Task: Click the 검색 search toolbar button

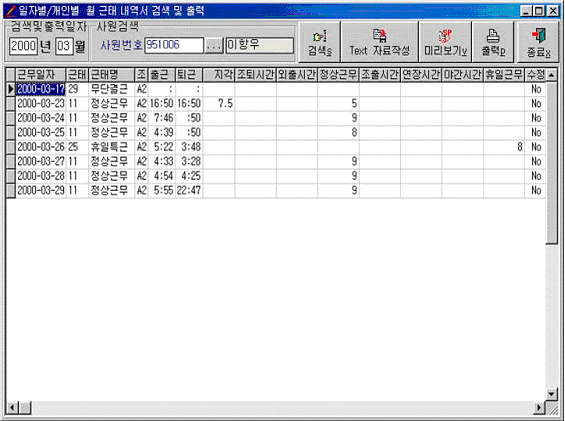Action: pyautogui.click(x=319, y=42)
